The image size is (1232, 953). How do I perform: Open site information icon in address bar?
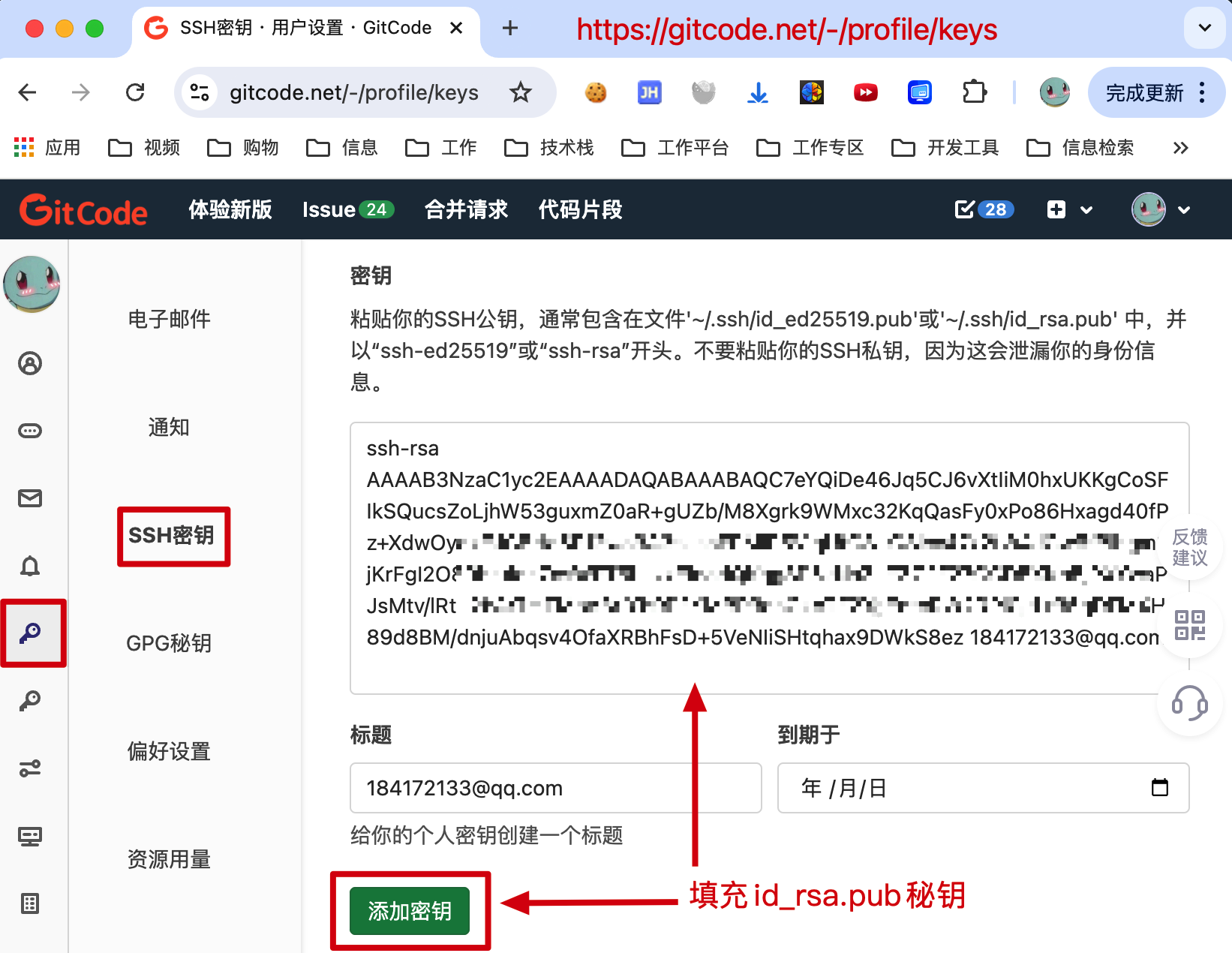(200, 92)
